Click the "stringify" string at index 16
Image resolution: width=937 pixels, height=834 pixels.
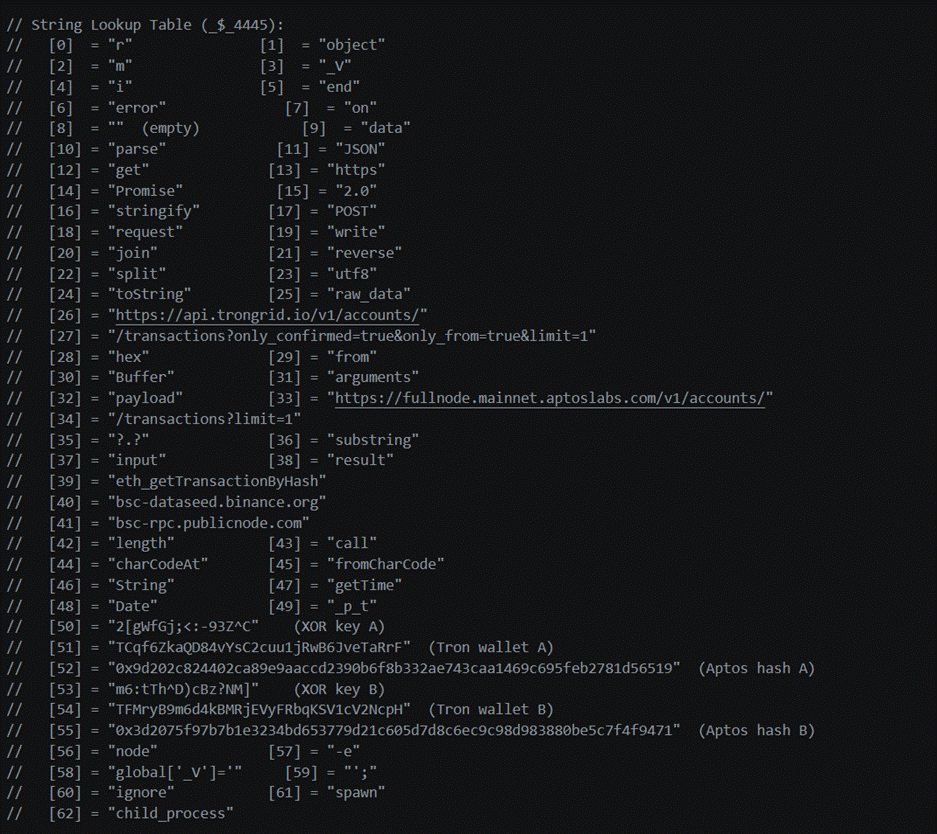coord(154,211)
